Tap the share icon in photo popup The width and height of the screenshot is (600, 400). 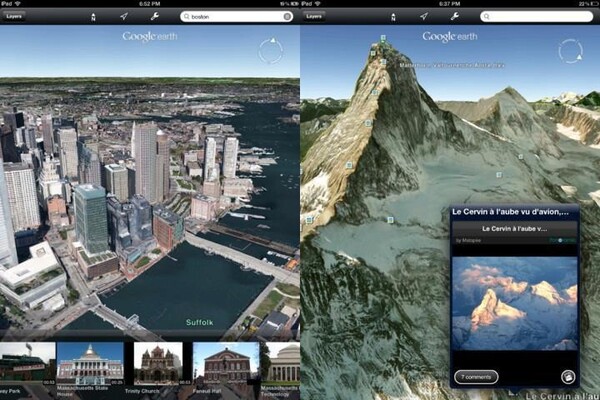(568, 377)
